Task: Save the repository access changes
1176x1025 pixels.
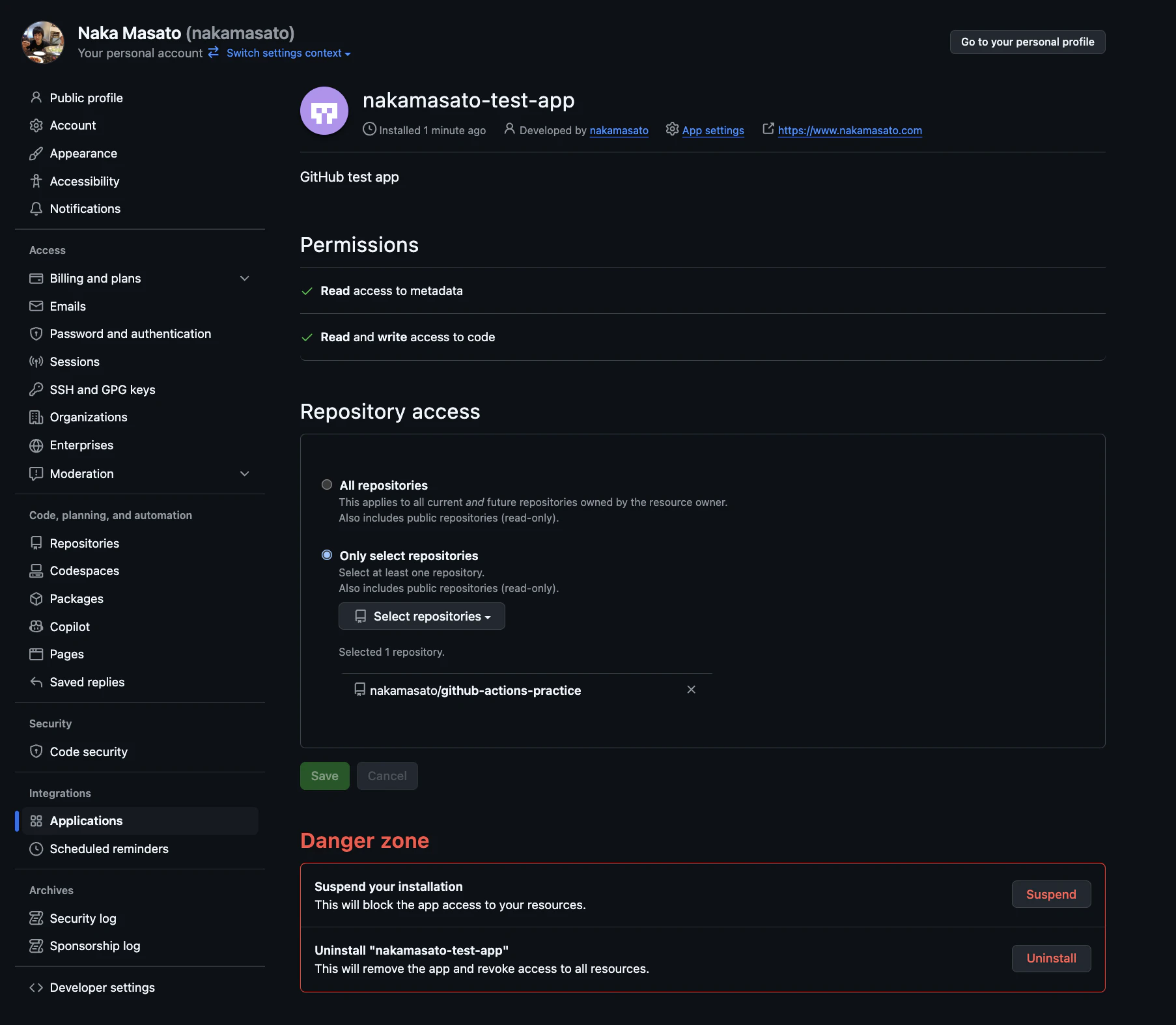Action: click(325, 776)
